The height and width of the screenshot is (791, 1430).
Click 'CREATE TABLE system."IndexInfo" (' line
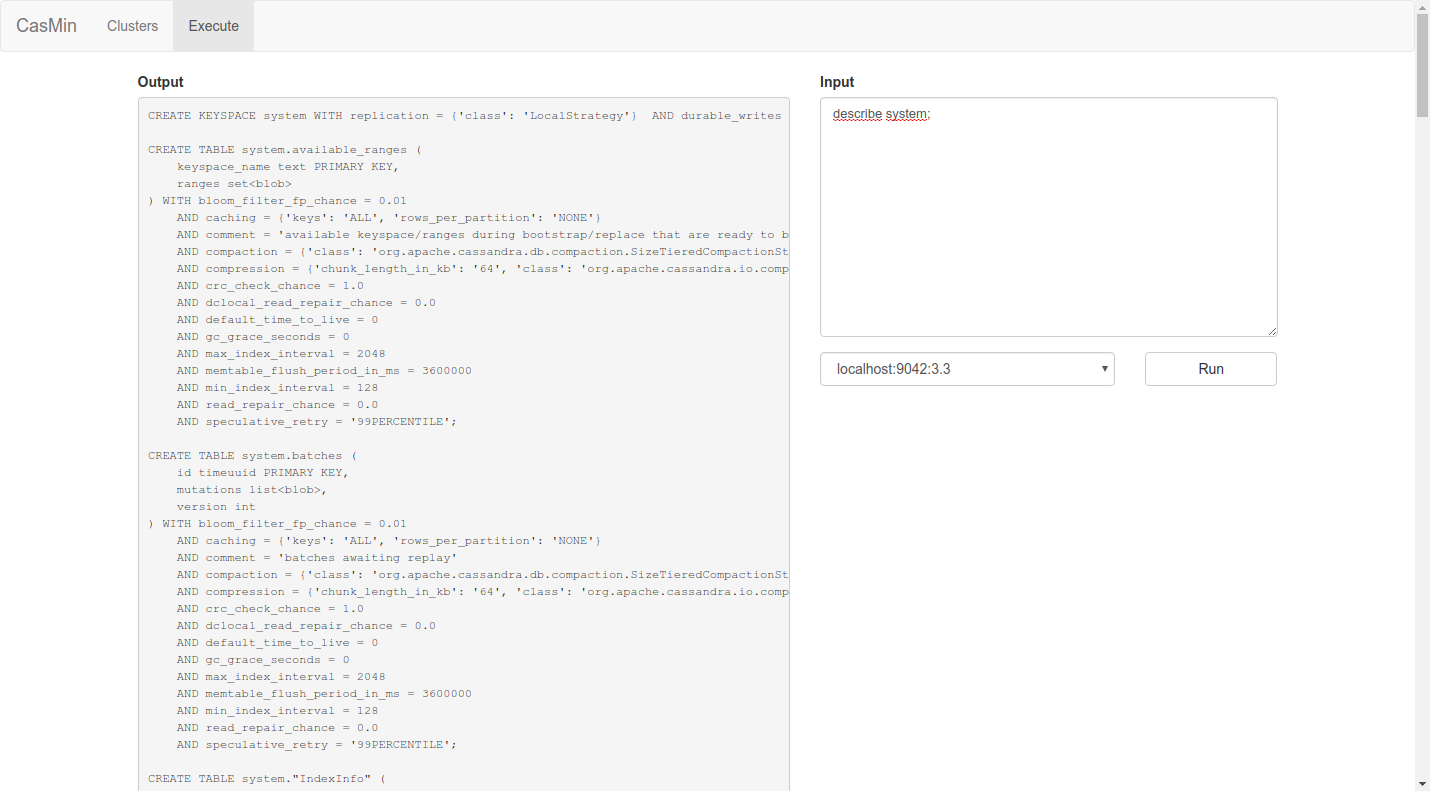coord(267,779)
